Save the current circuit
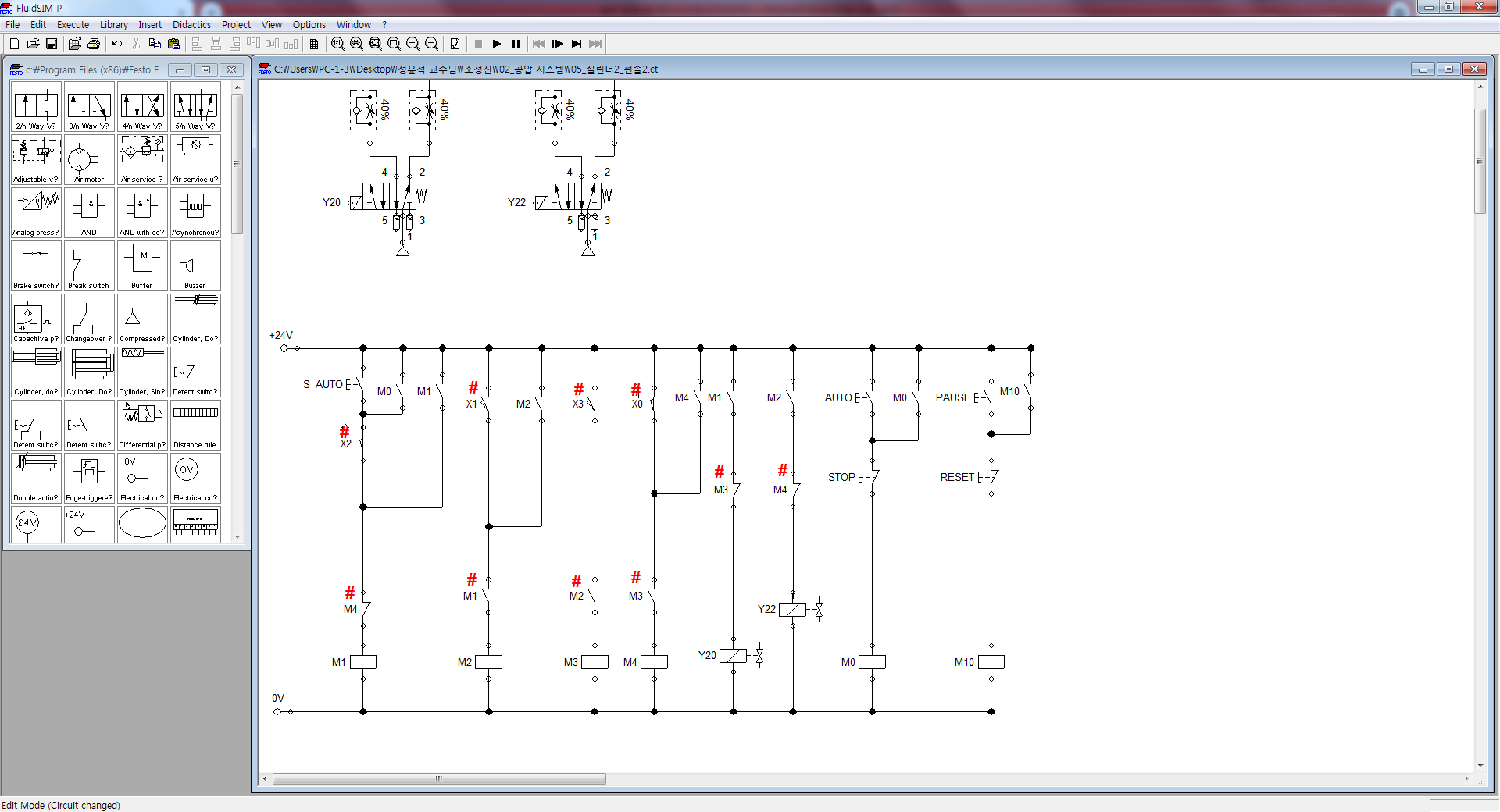1500x812 pixels. pyautogui.click(x=52, y=44)
